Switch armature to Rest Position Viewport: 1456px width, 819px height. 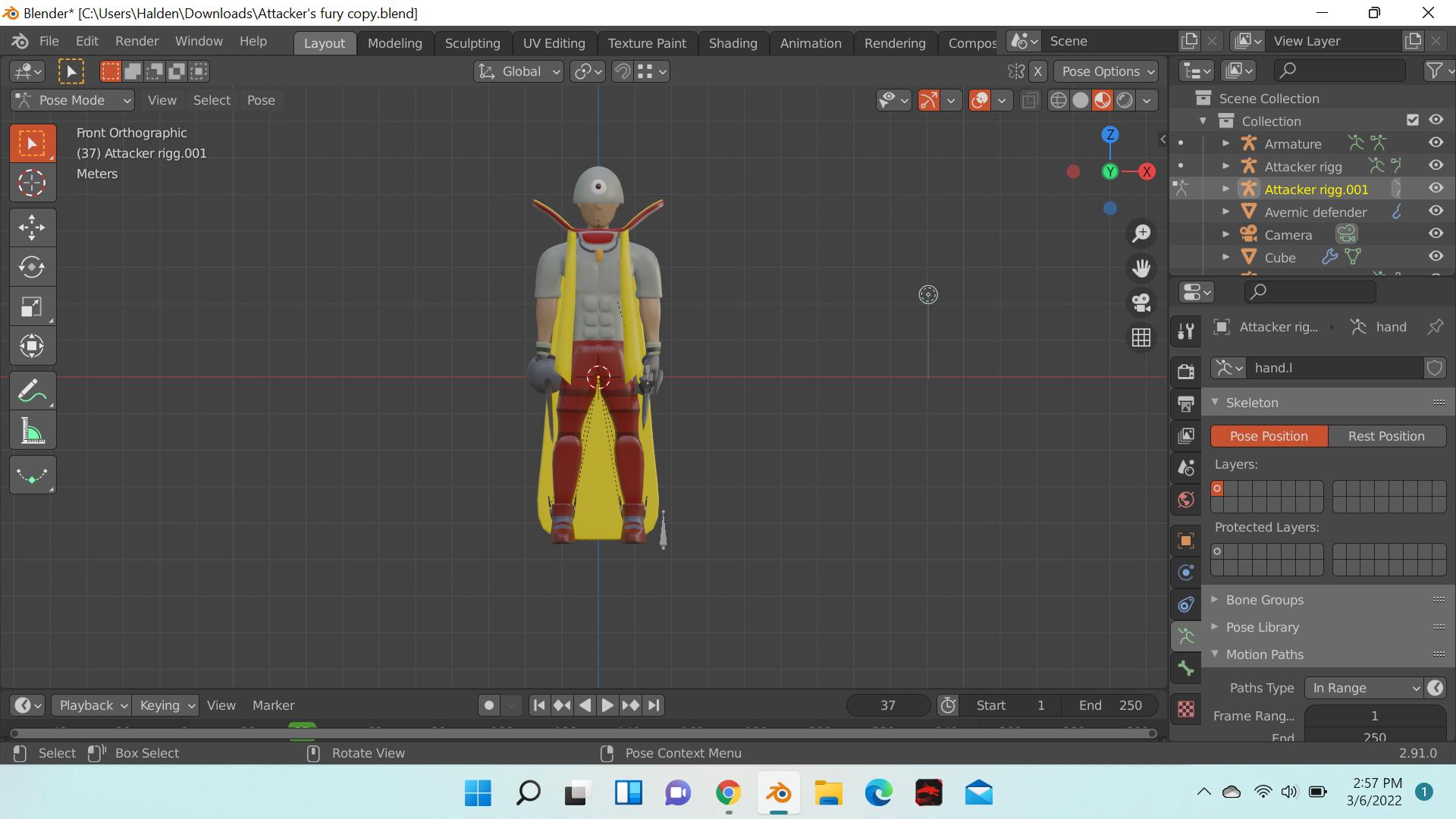click(1386, 436)
